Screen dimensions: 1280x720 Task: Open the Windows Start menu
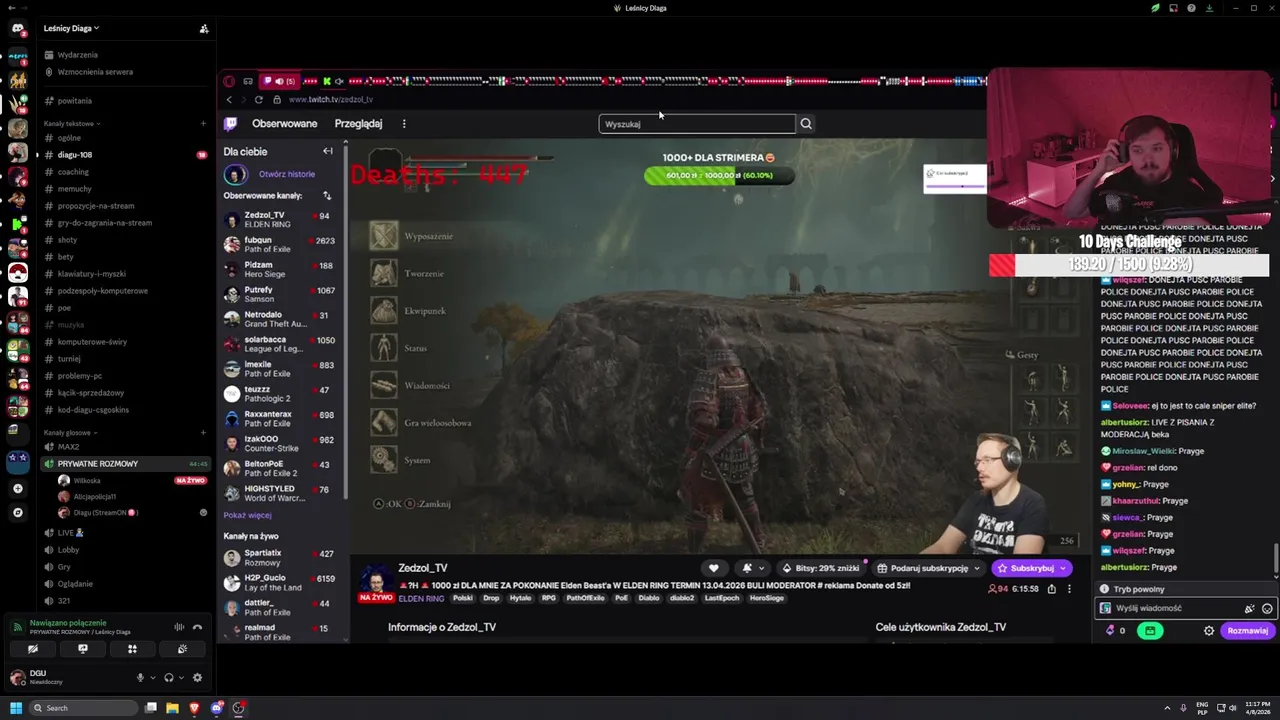pos(16,708)
